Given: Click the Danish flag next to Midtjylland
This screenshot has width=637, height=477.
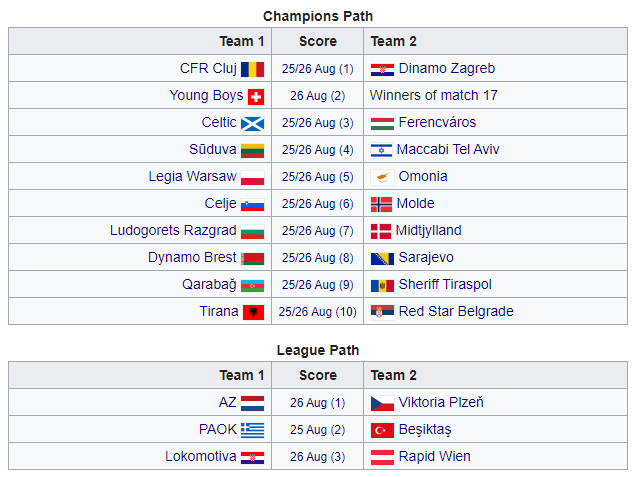Looking at the screenshot, I should [x=381, y=231].
